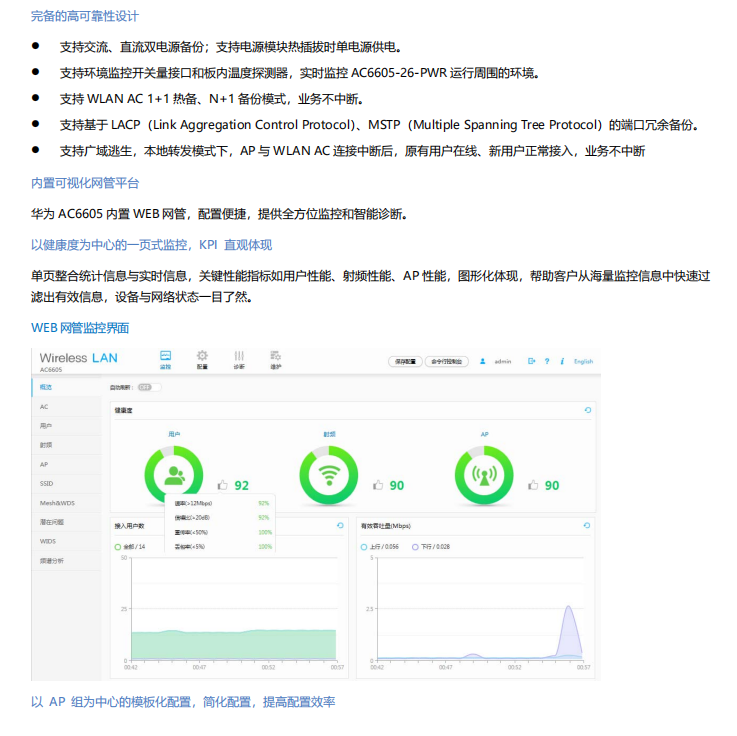Click the 信噪比(>20dB) tooltip row
The height and width of the screenshot is (736, 737).
221,517
